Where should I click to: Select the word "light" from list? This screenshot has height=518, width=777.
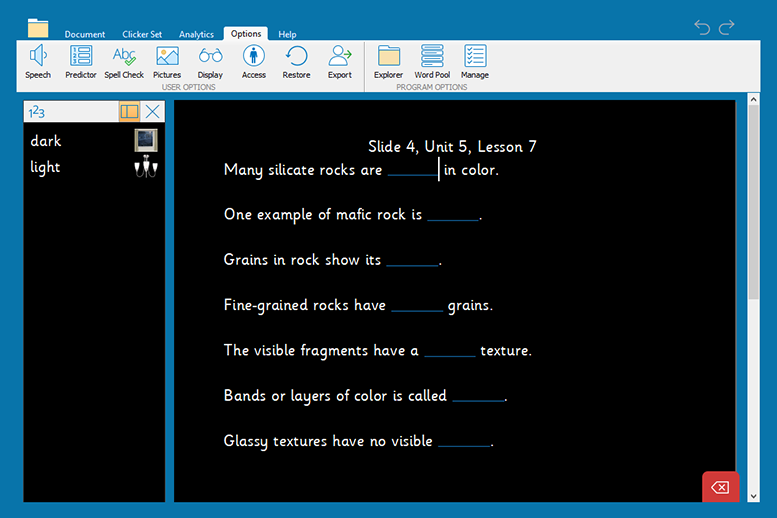tap(46, 168)
